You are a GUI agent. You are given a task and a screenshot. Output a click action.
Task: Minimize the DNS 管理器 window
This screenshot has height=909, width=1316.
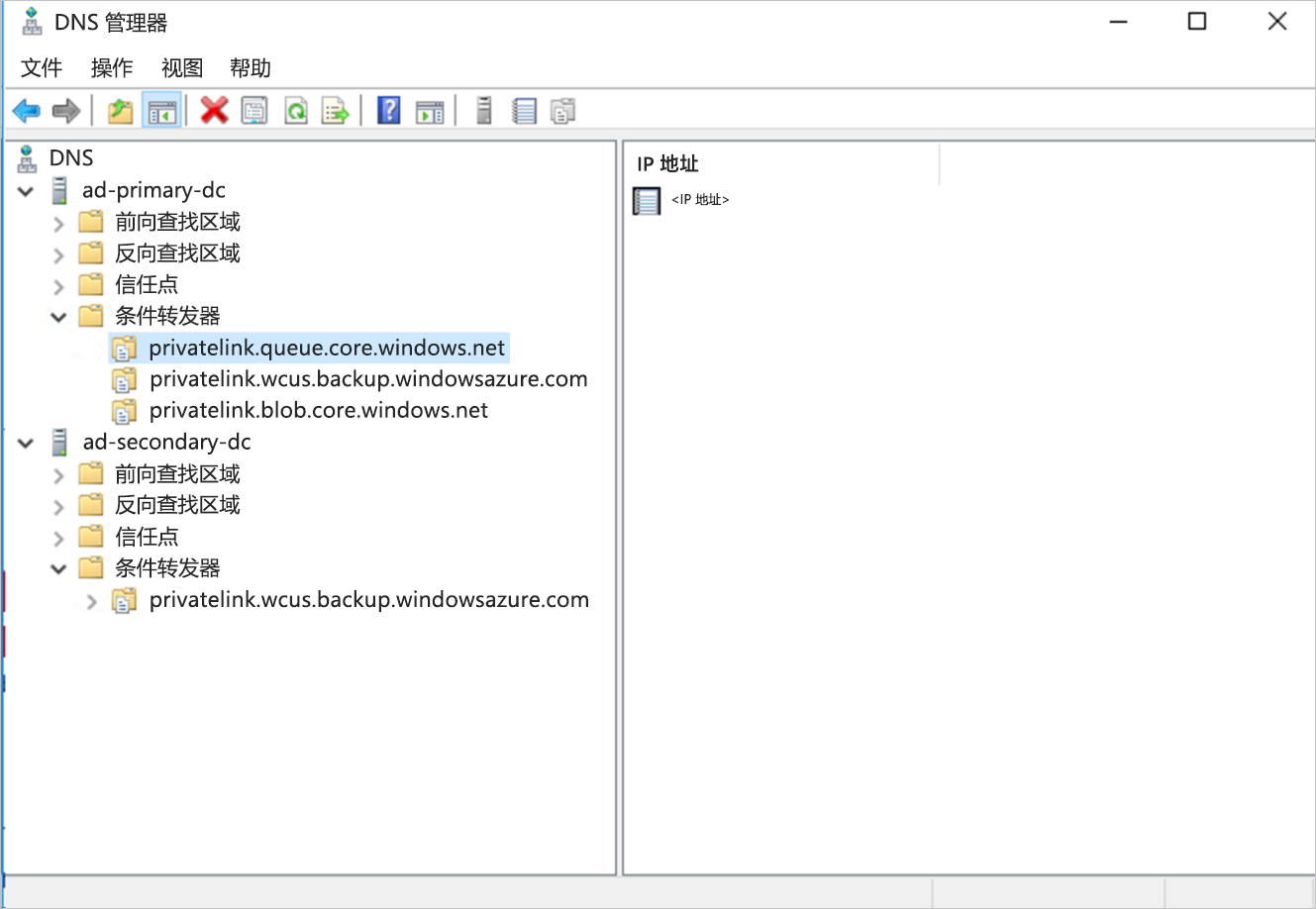(1118, 21)
